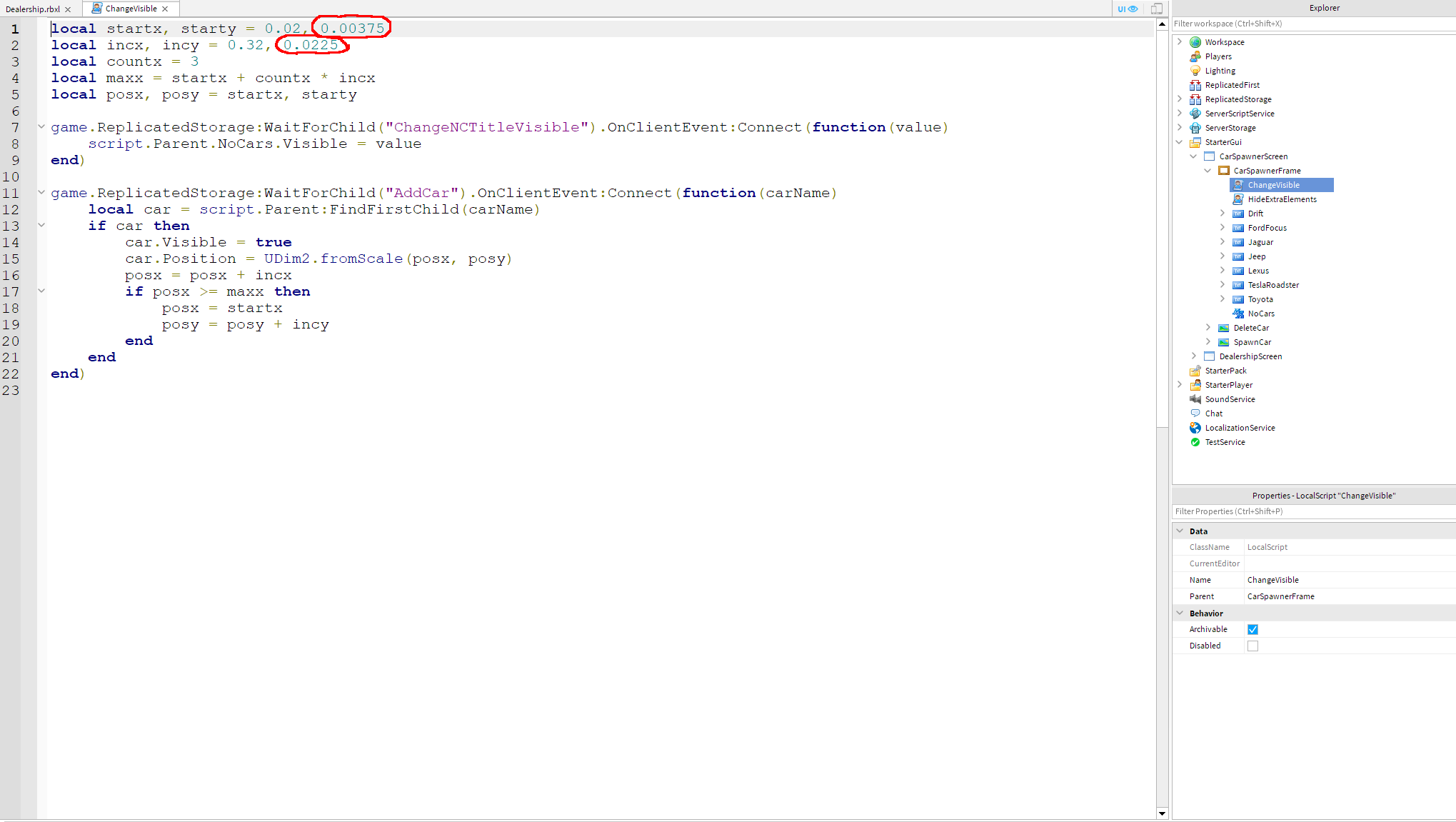Click the Lighting bulb icon
The height and width of the screenshot is (822, 1456).
click(x=1195, y=71)
